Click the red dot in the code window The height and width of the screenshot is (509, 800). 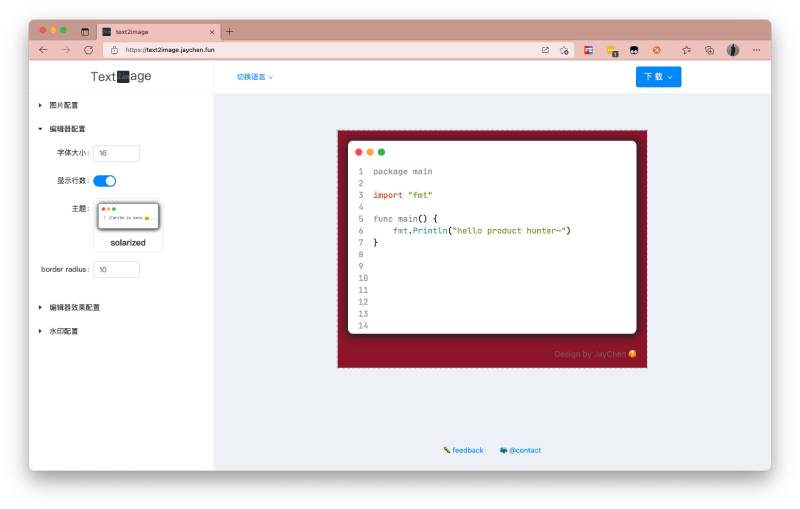point(359,152)
